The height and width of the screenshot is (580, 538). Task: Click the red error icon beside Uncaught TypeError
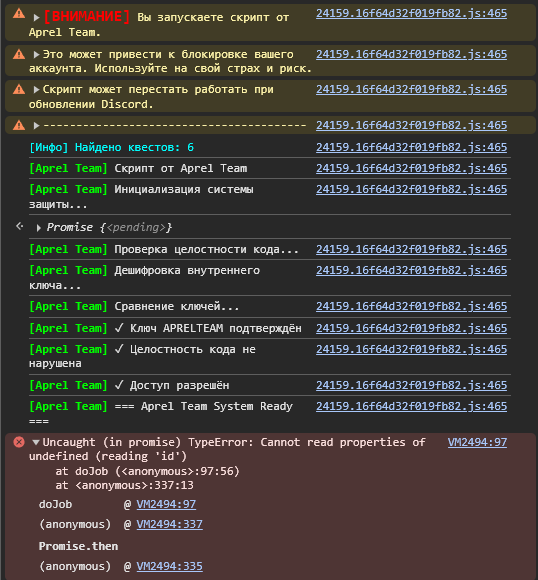click(x=19, y=442)
